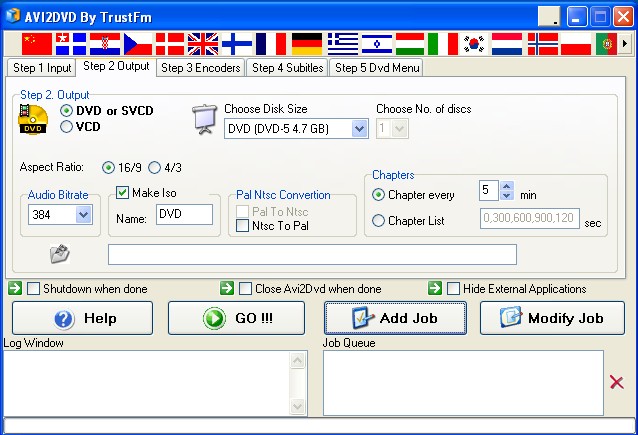
Task: Choose the Israeli flag language
Action: 377,44
